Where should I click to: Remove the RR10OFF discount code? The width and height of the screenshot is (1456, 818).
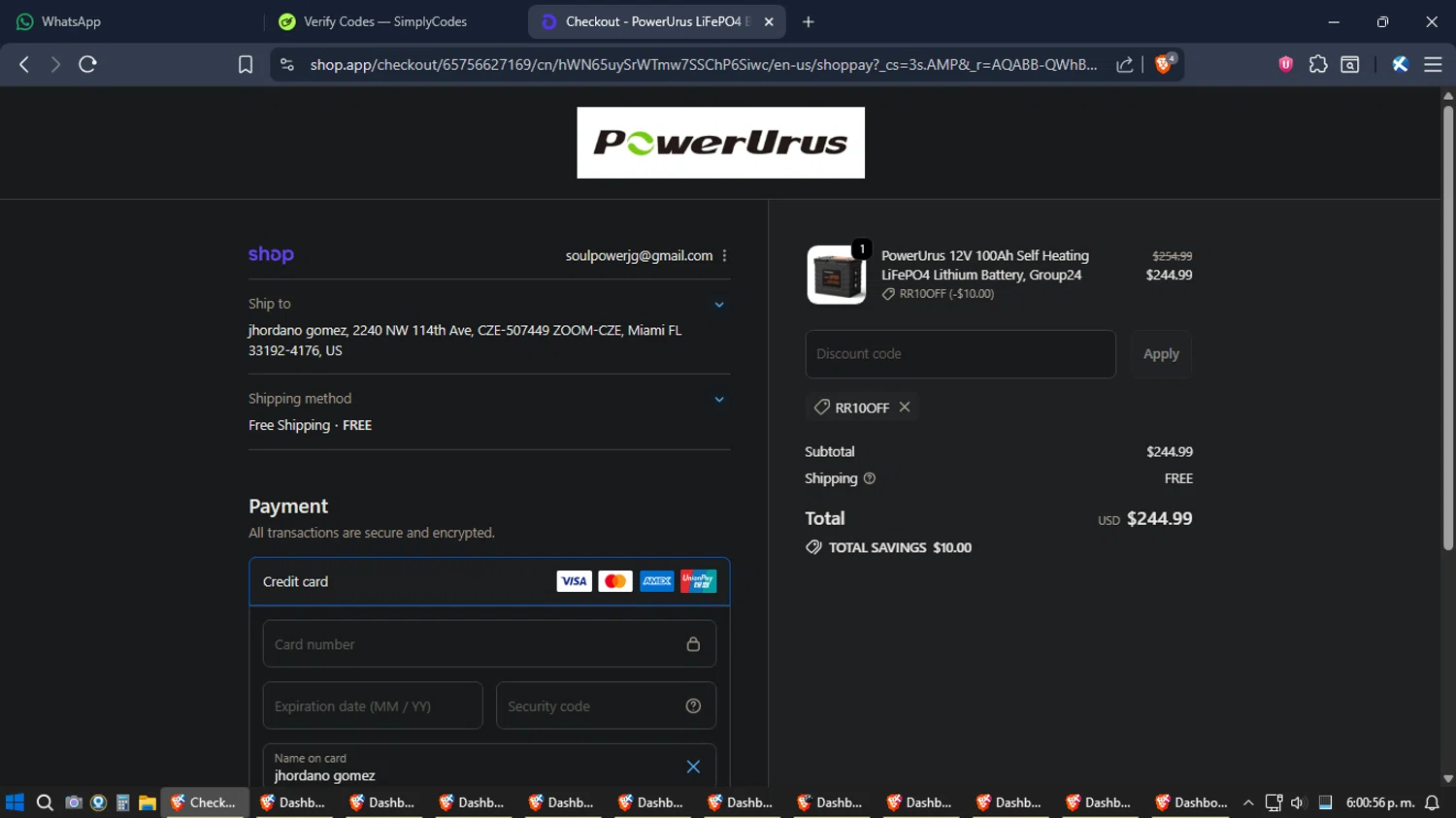click(x=905, y=407)
